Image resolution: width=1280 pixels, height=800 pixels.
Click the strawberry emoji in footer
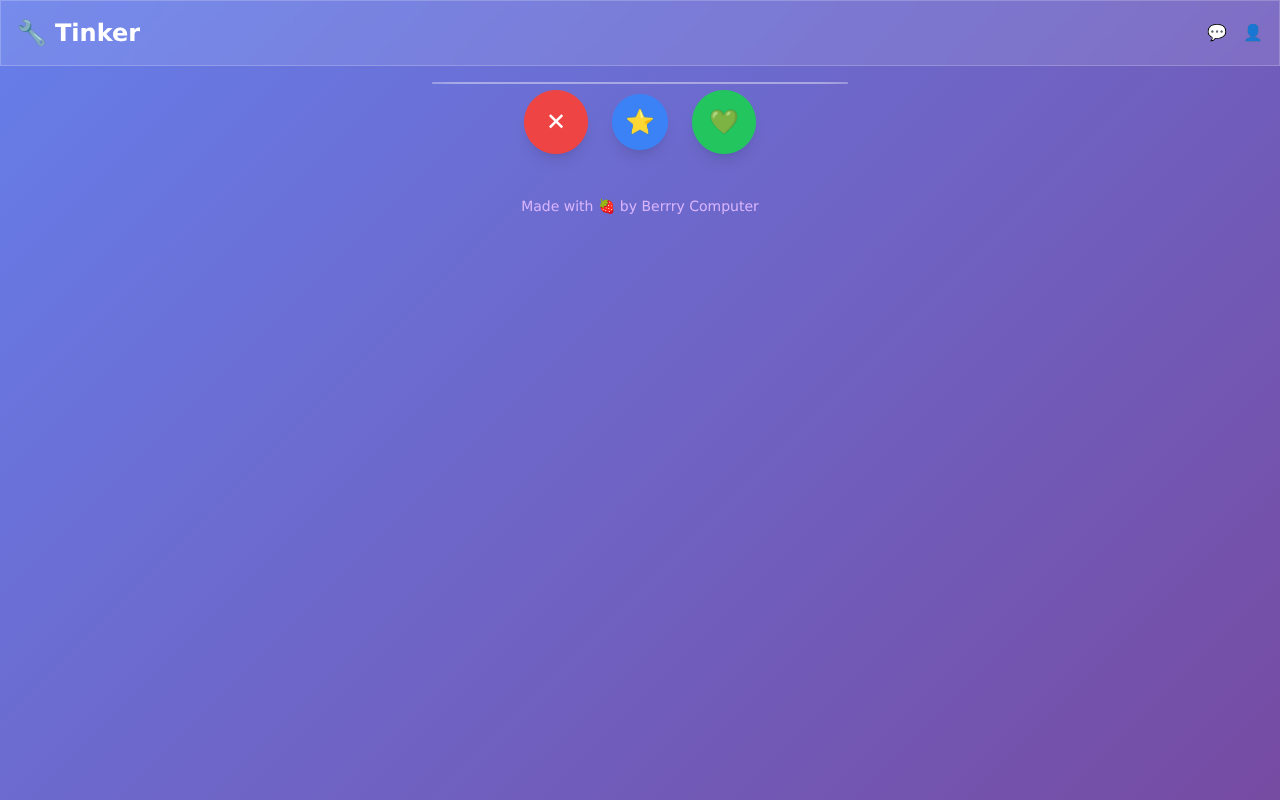606,206
